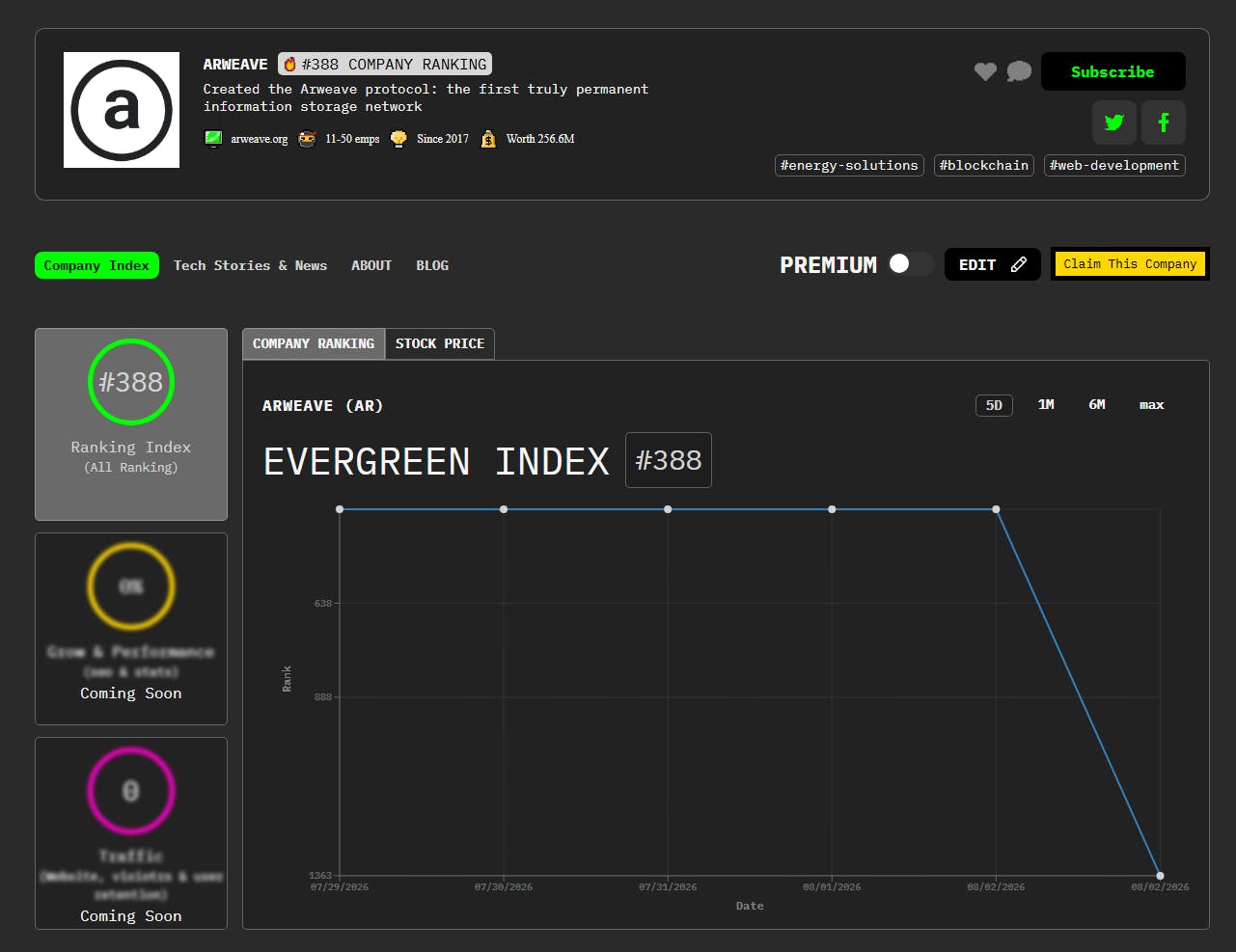
Task: Share on Twitter using bird icon
Action: (1114, 122)
